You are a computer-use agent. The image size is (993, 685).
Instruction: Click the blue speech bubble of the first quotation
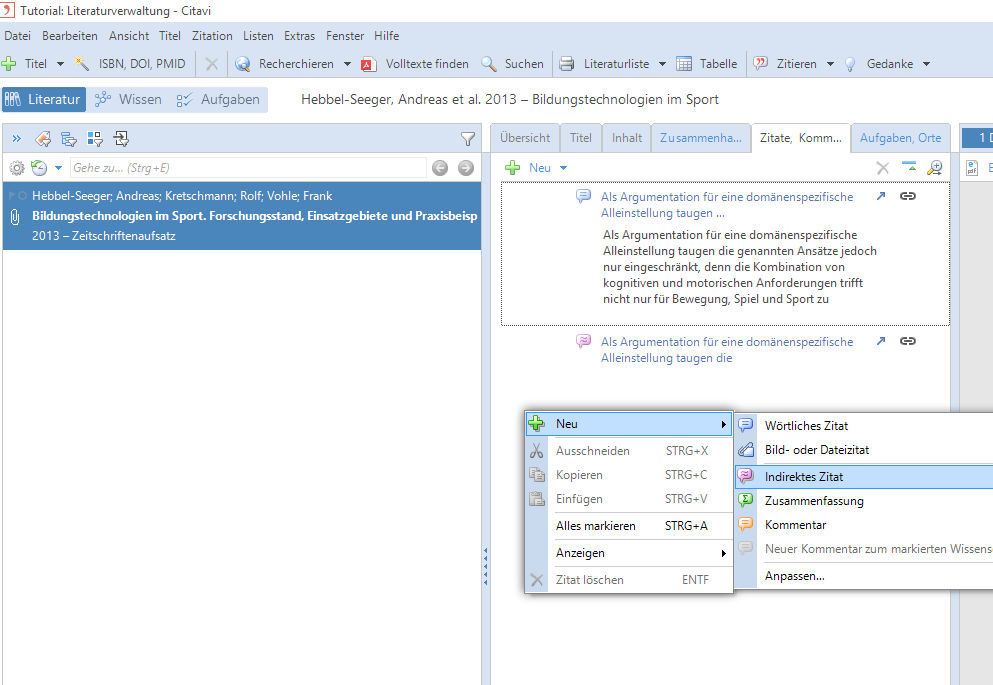pyautogui.click(x=583, y=196)
